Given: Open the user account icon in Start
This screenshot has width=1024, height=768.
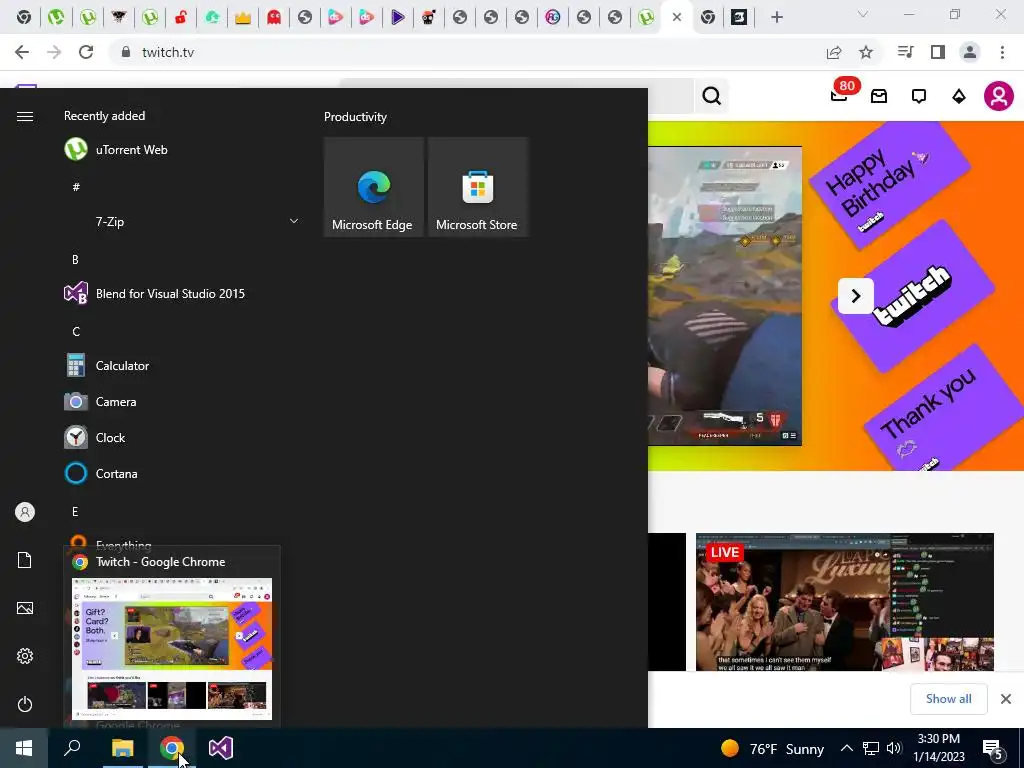Looking at the screenshot, I should (x=25, y=512).
